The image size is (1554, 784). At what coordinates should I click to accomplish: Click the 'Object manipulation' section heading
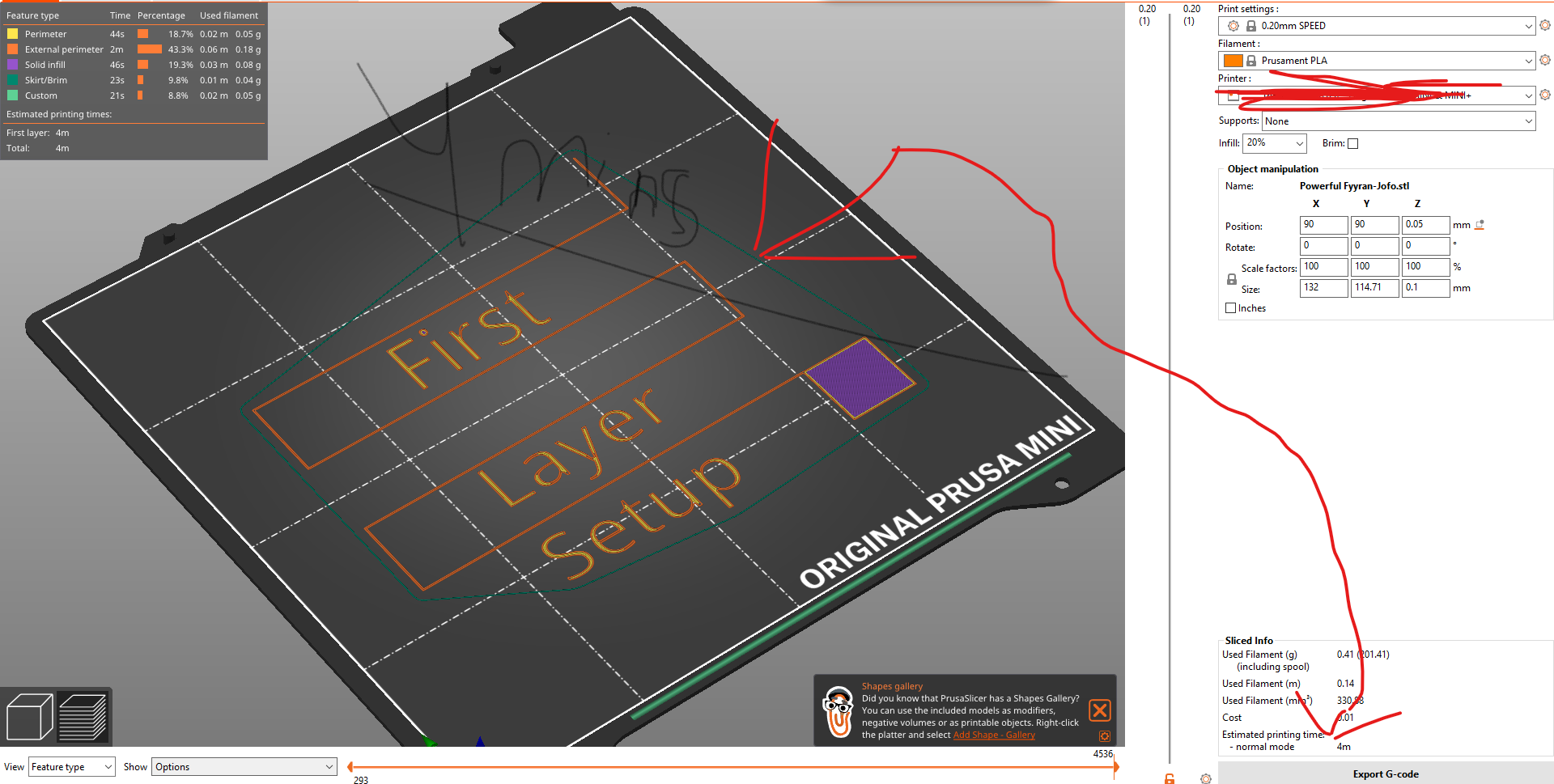(x=1273, y=169)
